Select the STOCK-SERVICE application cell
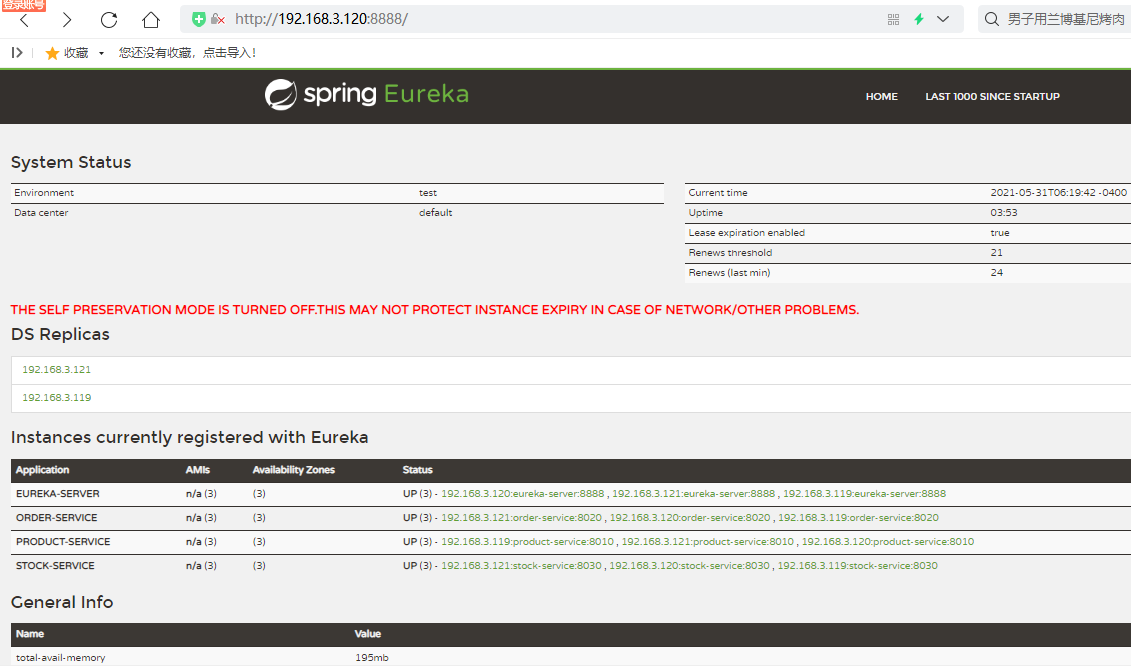Viewport: 1131px width, 669px height. (x=55, y=565)
